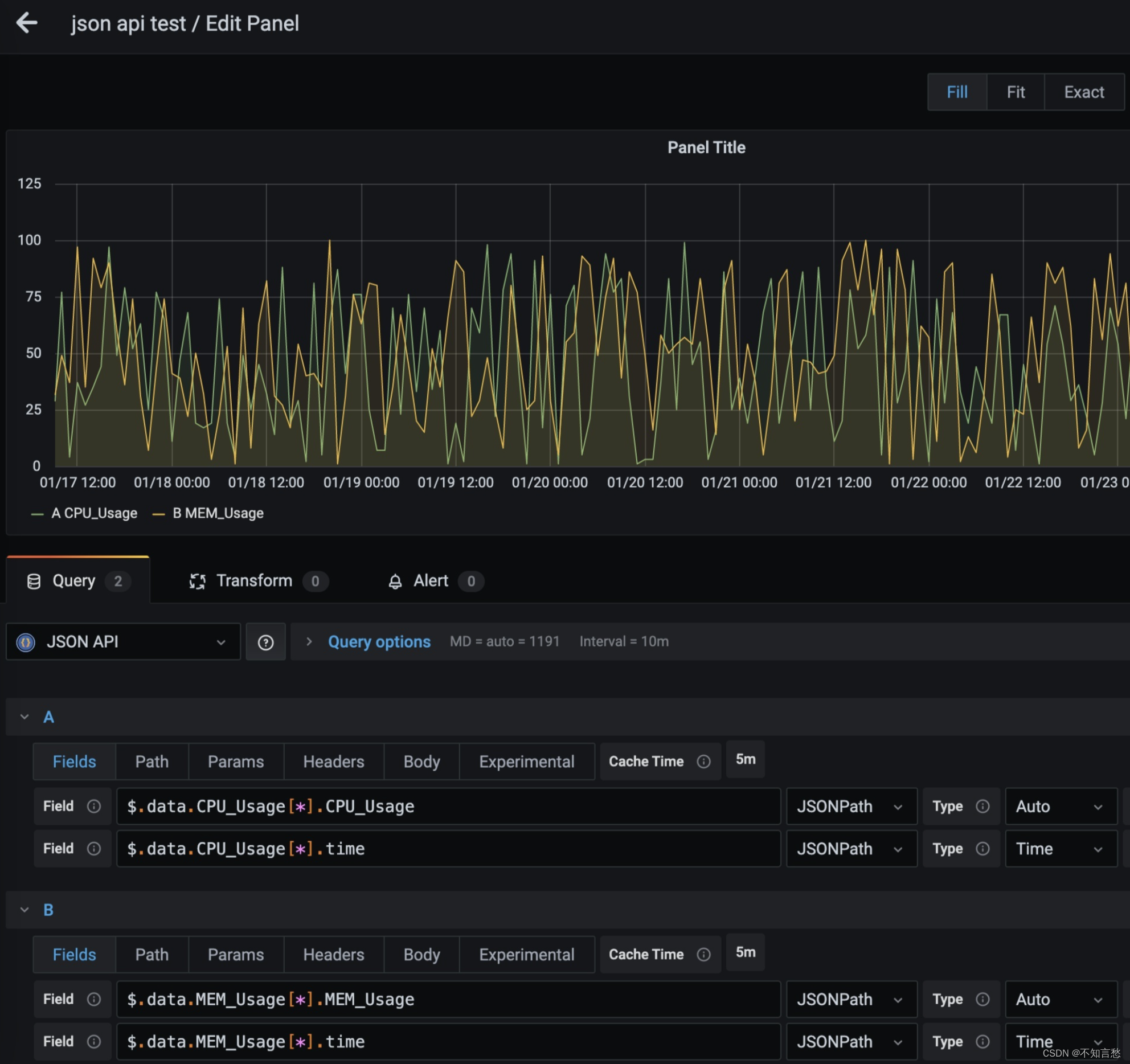Click the JSON API datasource logo icon
Image resolution: width=1130 pixels, height=1064 pixels.
(x=26, y=642)
